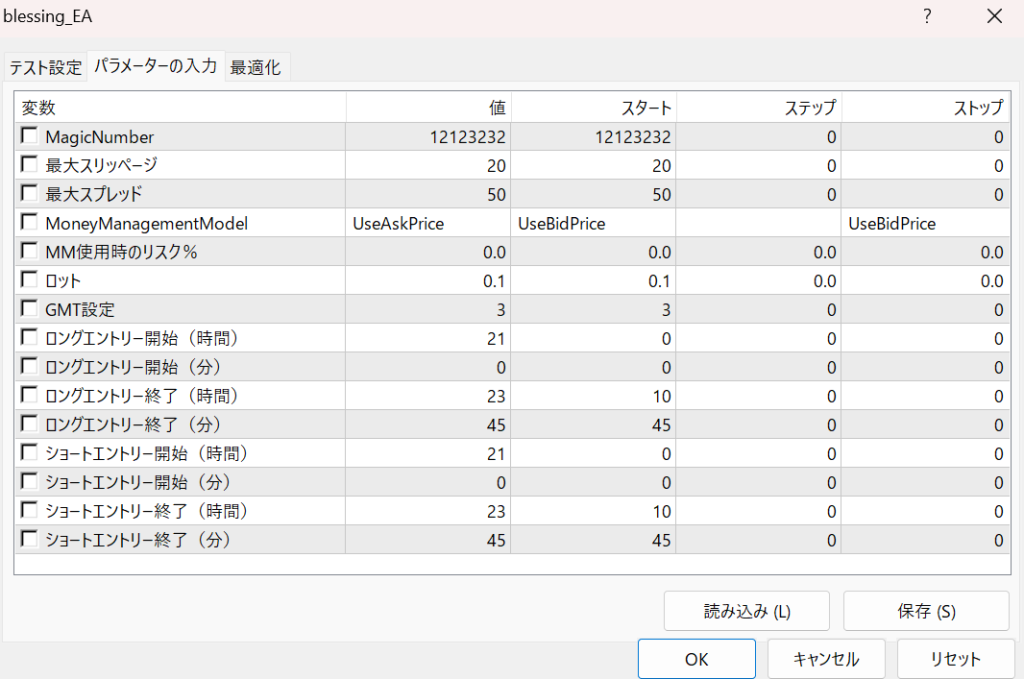Open the help question mark icon
The image size is (1024, 679).
[927, 16]
